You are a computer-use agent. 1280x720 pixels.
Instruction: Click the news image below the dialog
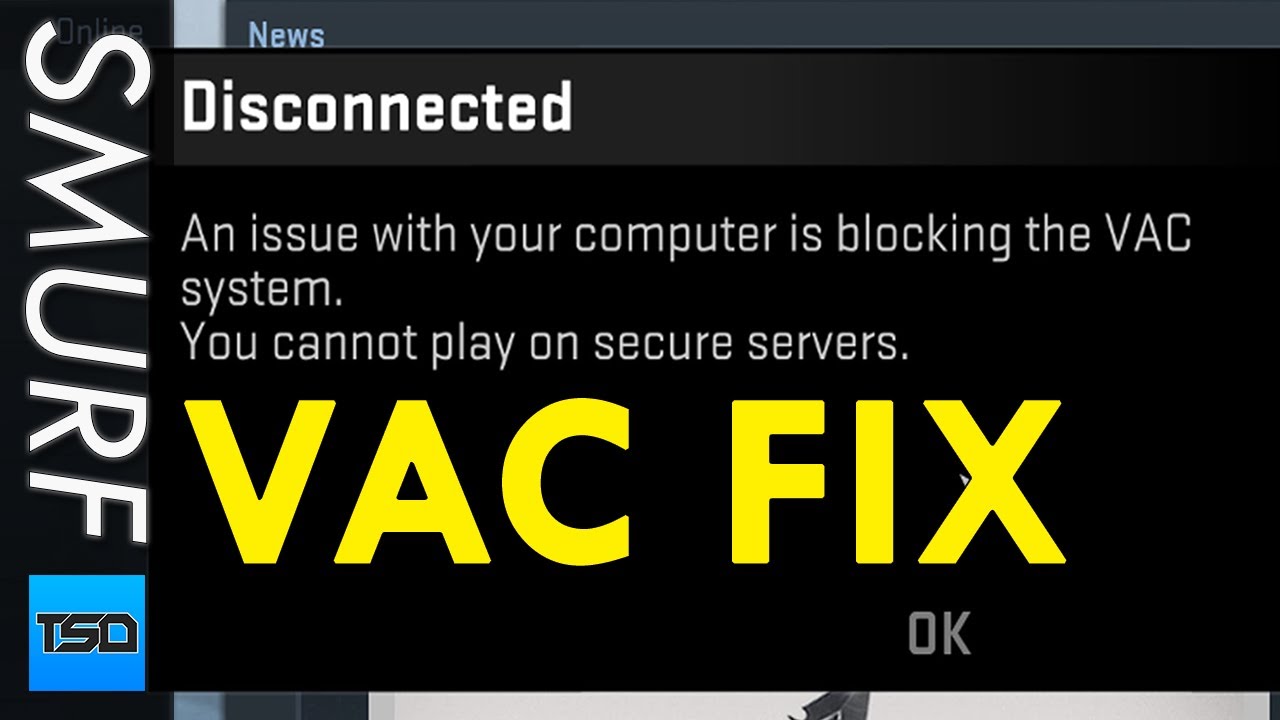822,703
